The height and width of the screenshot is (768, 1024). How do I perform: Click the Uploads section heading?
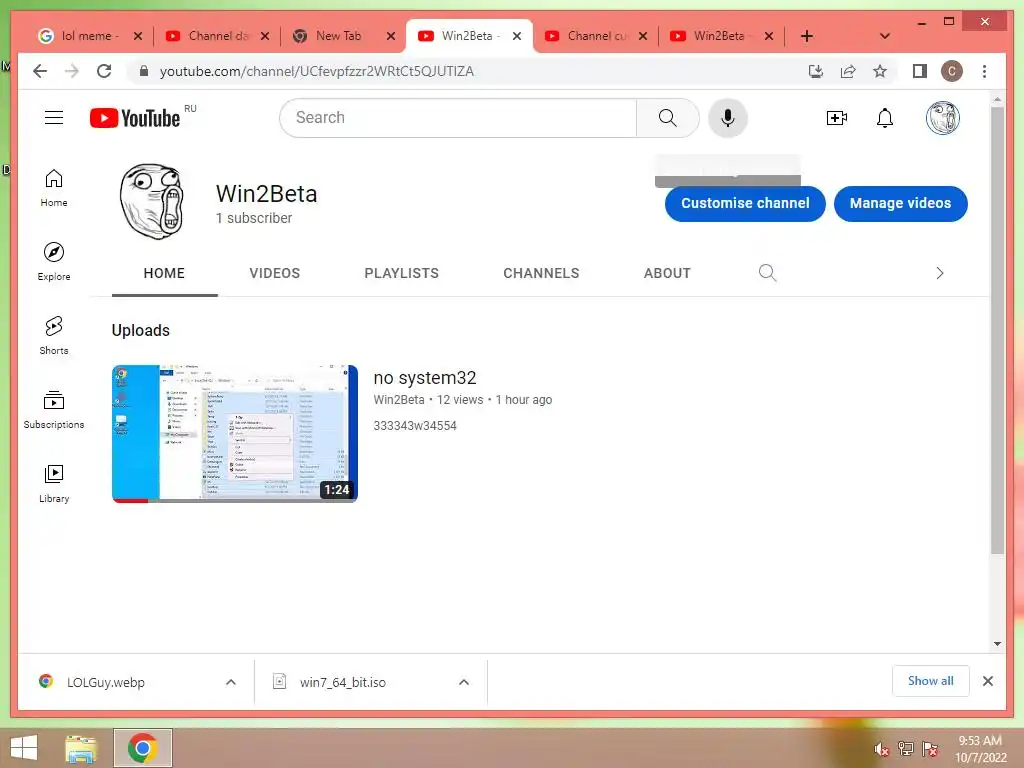point(140,330)
